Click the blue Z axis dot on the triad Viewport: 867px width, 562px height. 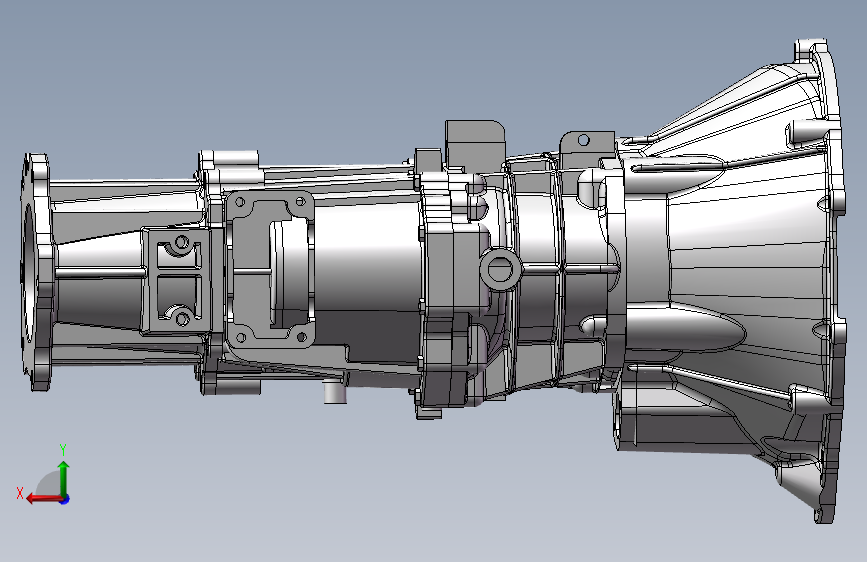click(65, 499)
